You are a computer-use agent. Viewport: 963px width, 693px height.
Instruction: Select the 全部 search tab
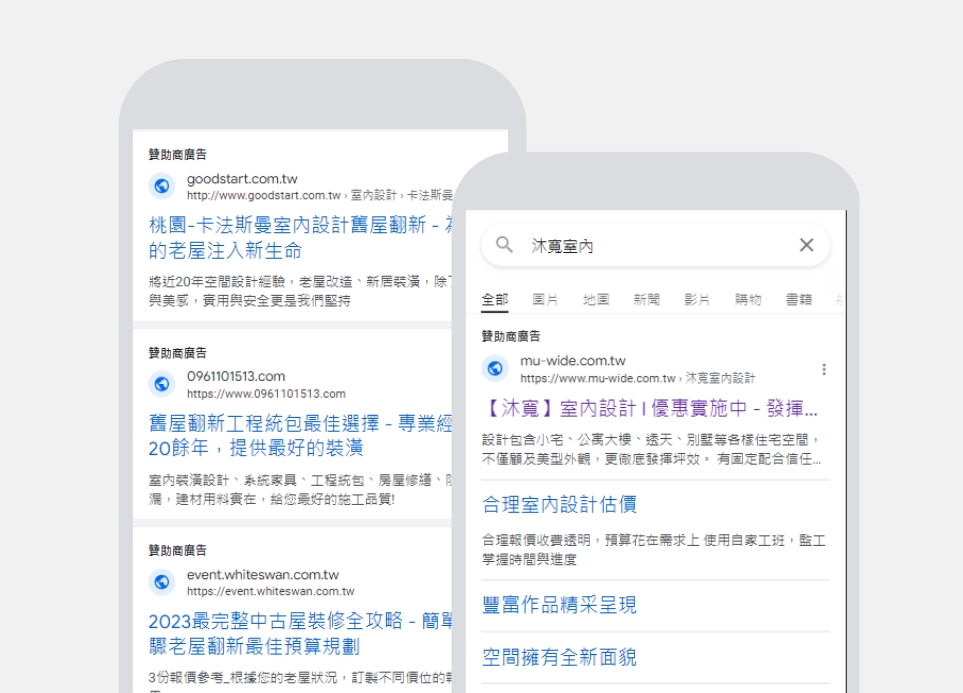pyautogui.click(x=495, y=300)
